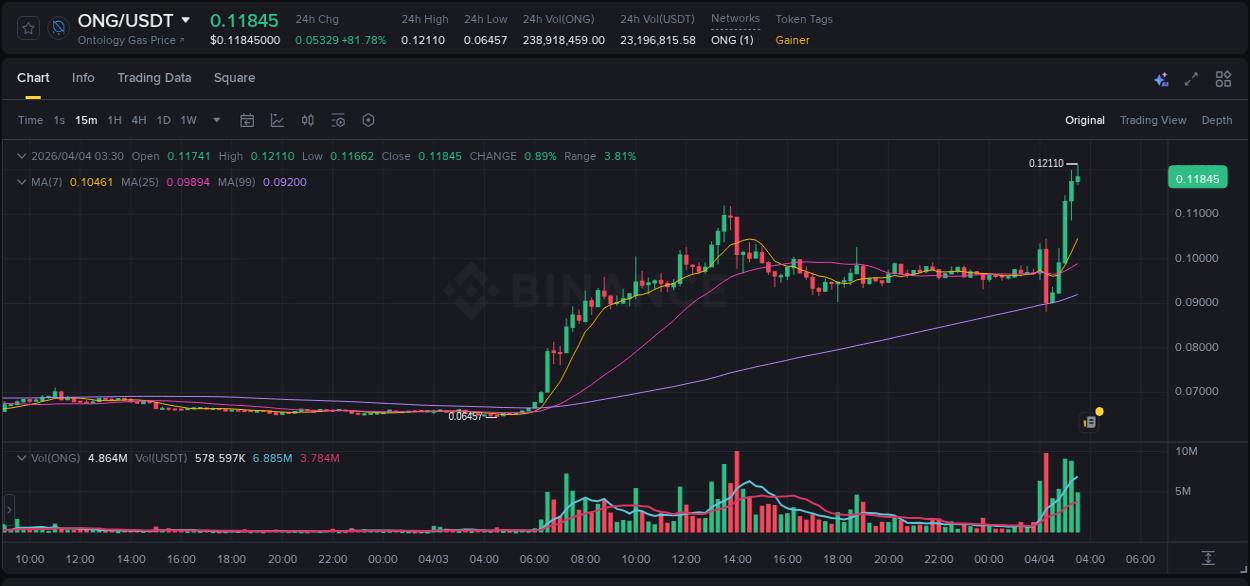Click the candlestick display options icon
Viewport: 1250px width, 586px height.
(308, 120)
